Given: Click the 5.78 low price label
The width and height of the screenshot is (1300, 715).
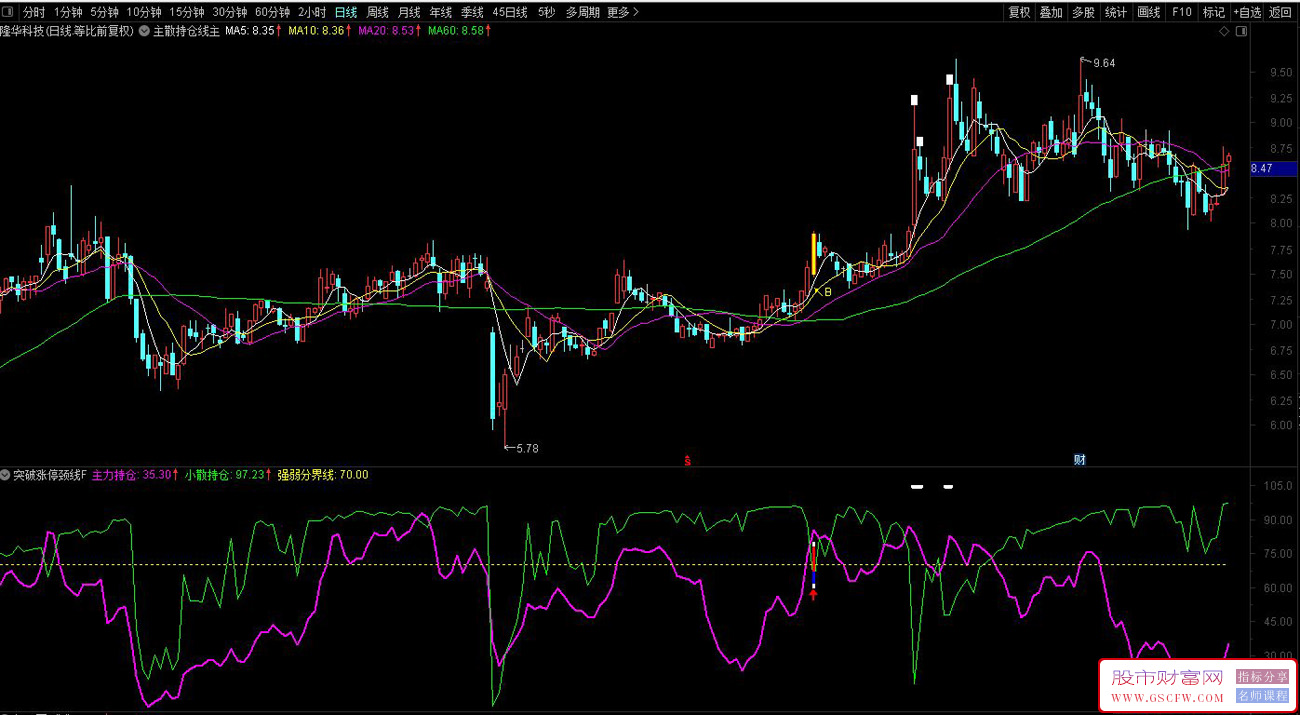Looking at the screenshot, I should [526, 448].
